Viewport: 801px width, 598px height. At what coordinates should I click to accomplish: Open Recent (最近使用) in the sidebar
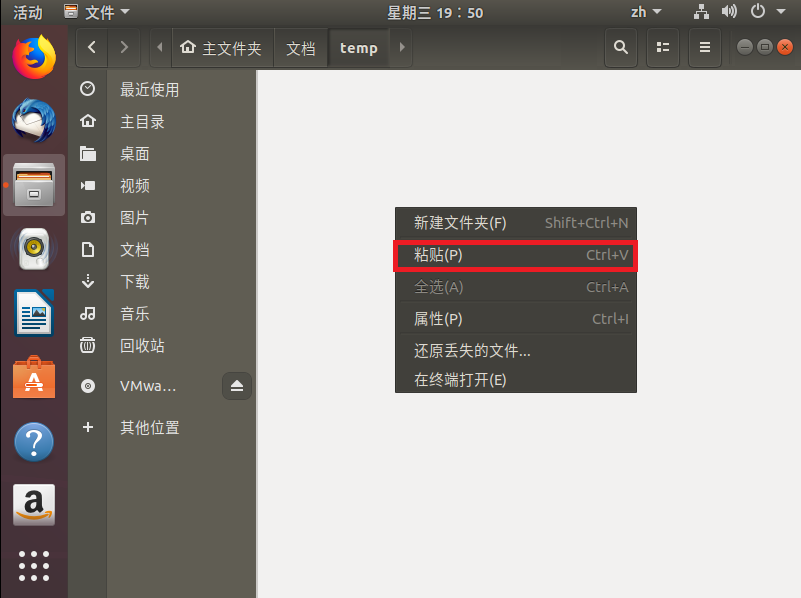click(x=149, y=90)
